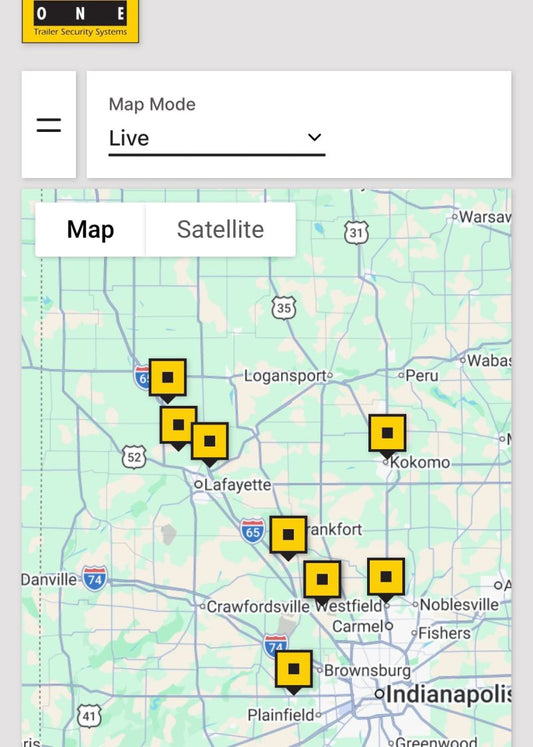The image size is (533, 747).
Task: Click the I-65 shield near Frankfort
Action: (252, 531)
